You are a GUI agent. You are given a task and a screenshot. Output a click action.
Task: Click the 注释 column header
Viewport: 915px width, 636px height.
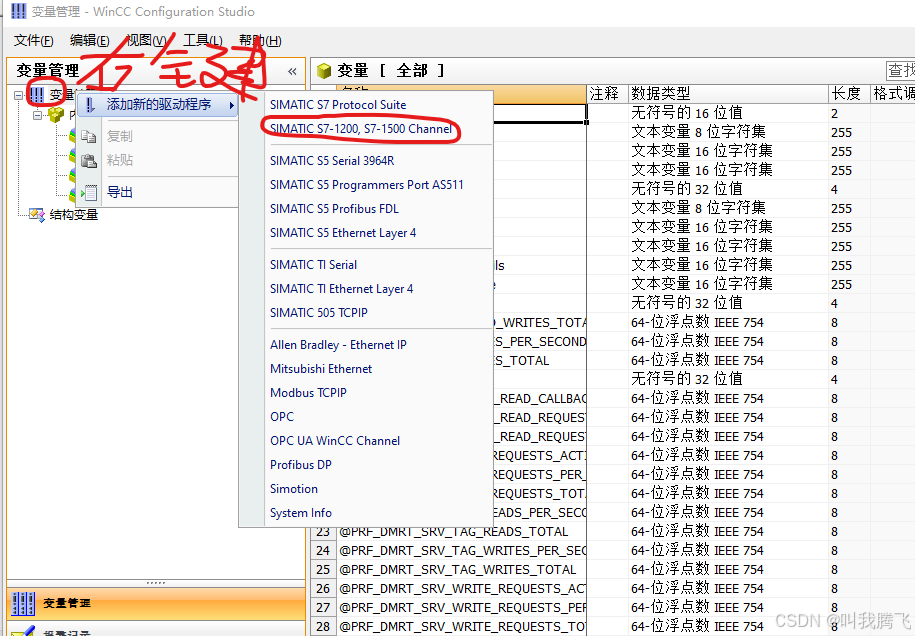pyautogui.click(x=607, y=93)
